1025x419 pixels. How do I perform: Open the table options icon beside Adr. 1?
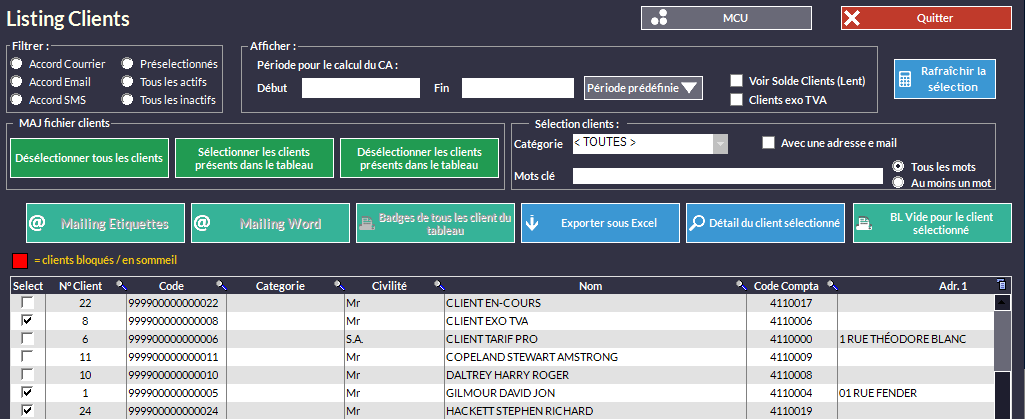[1001, 285]
